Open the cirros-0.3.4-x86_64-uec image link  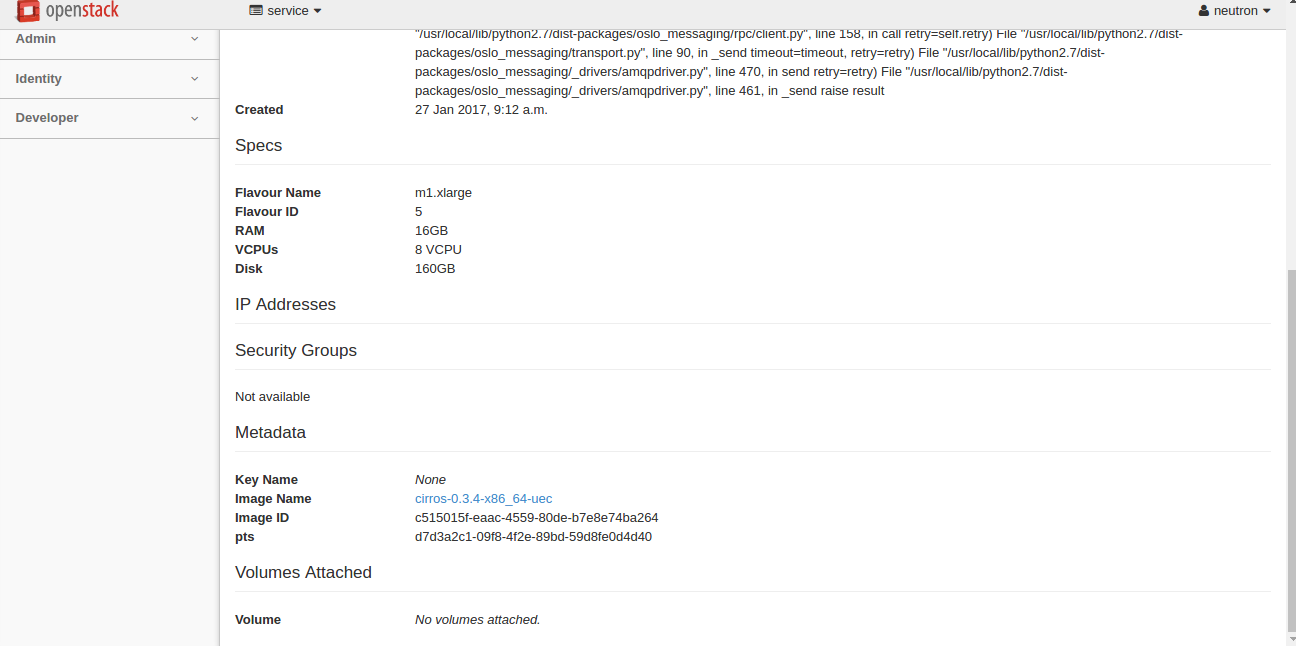tap(483, 499)
